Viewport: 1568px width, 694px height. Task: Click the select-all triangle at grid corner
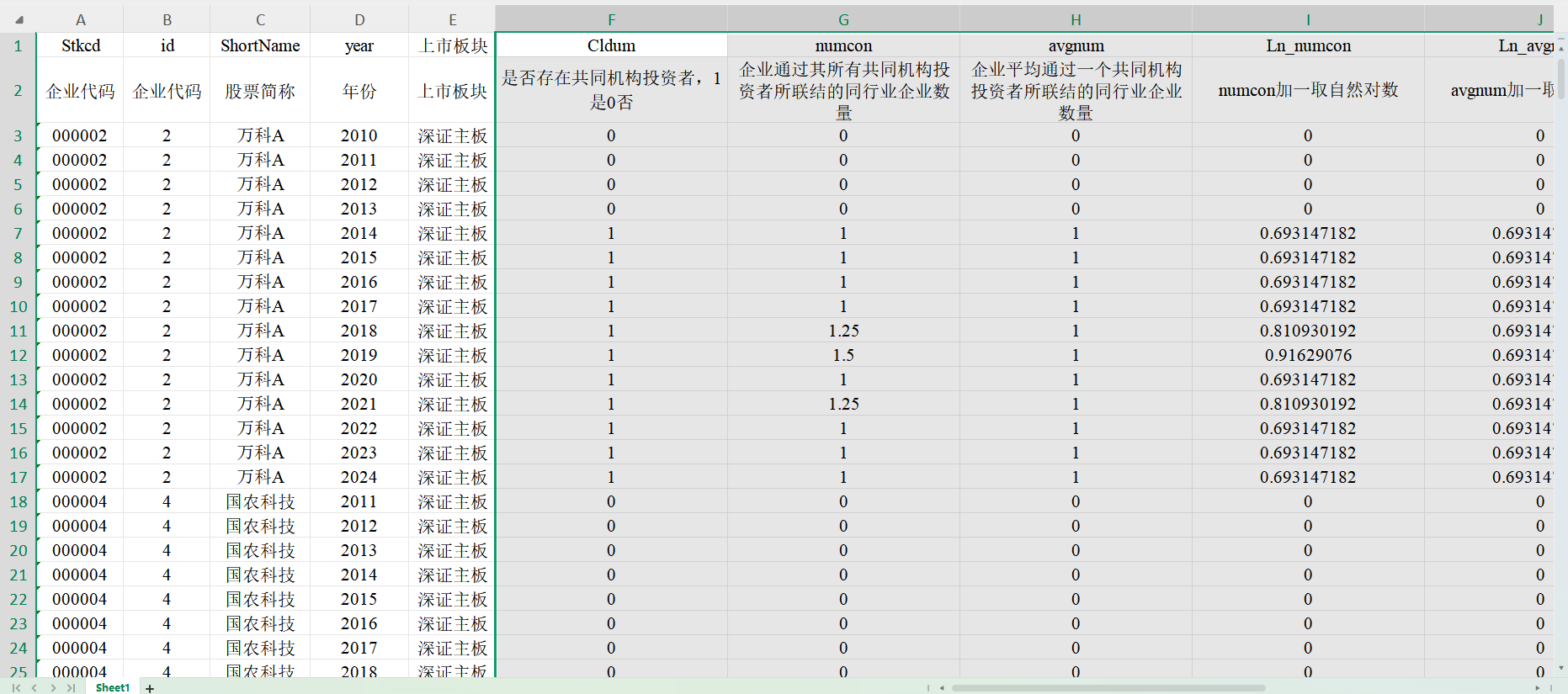pos(19,20)
